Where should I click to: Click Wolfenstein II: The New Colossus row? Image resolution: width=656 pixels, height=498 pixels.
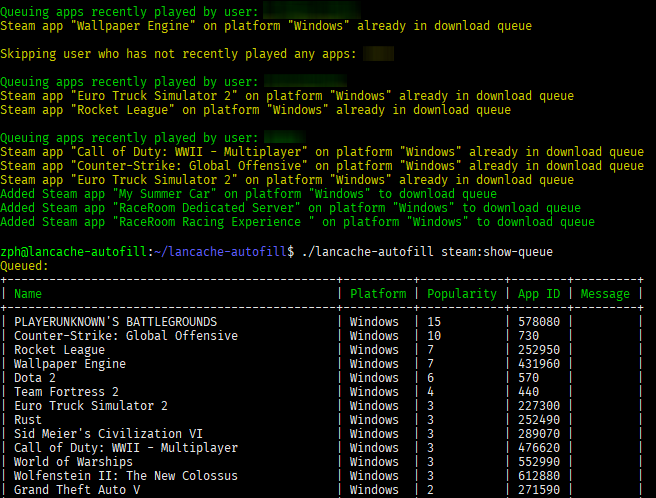click(126, 476)
